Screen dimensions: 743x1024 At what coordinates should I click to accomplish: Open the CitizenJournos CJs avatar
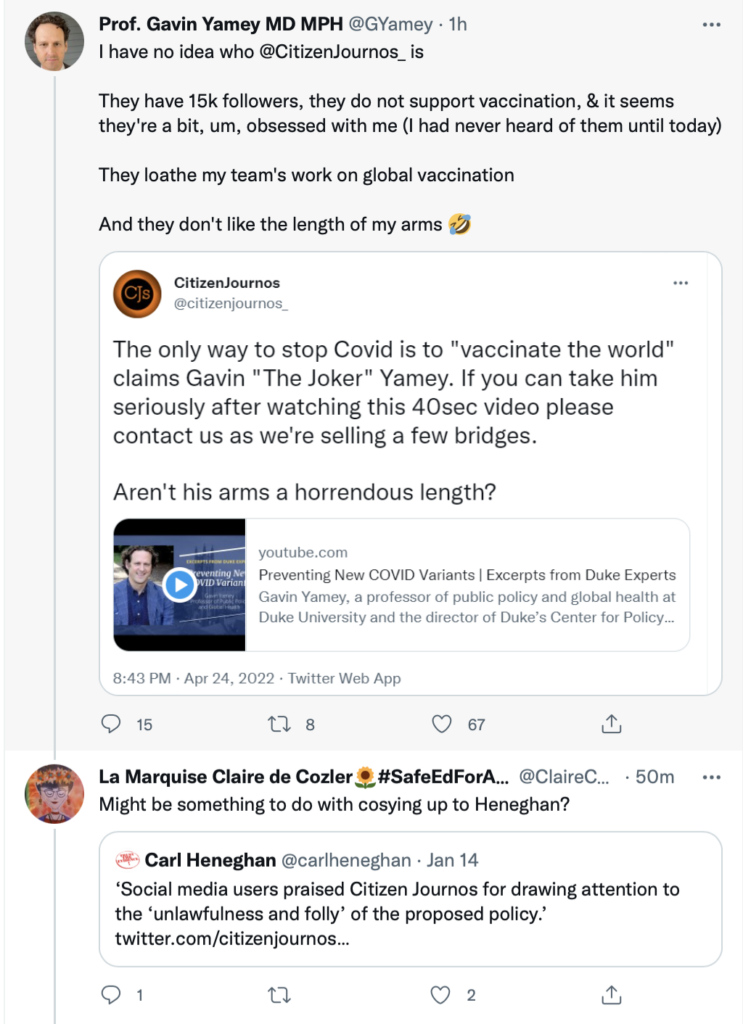click(137, 294)
